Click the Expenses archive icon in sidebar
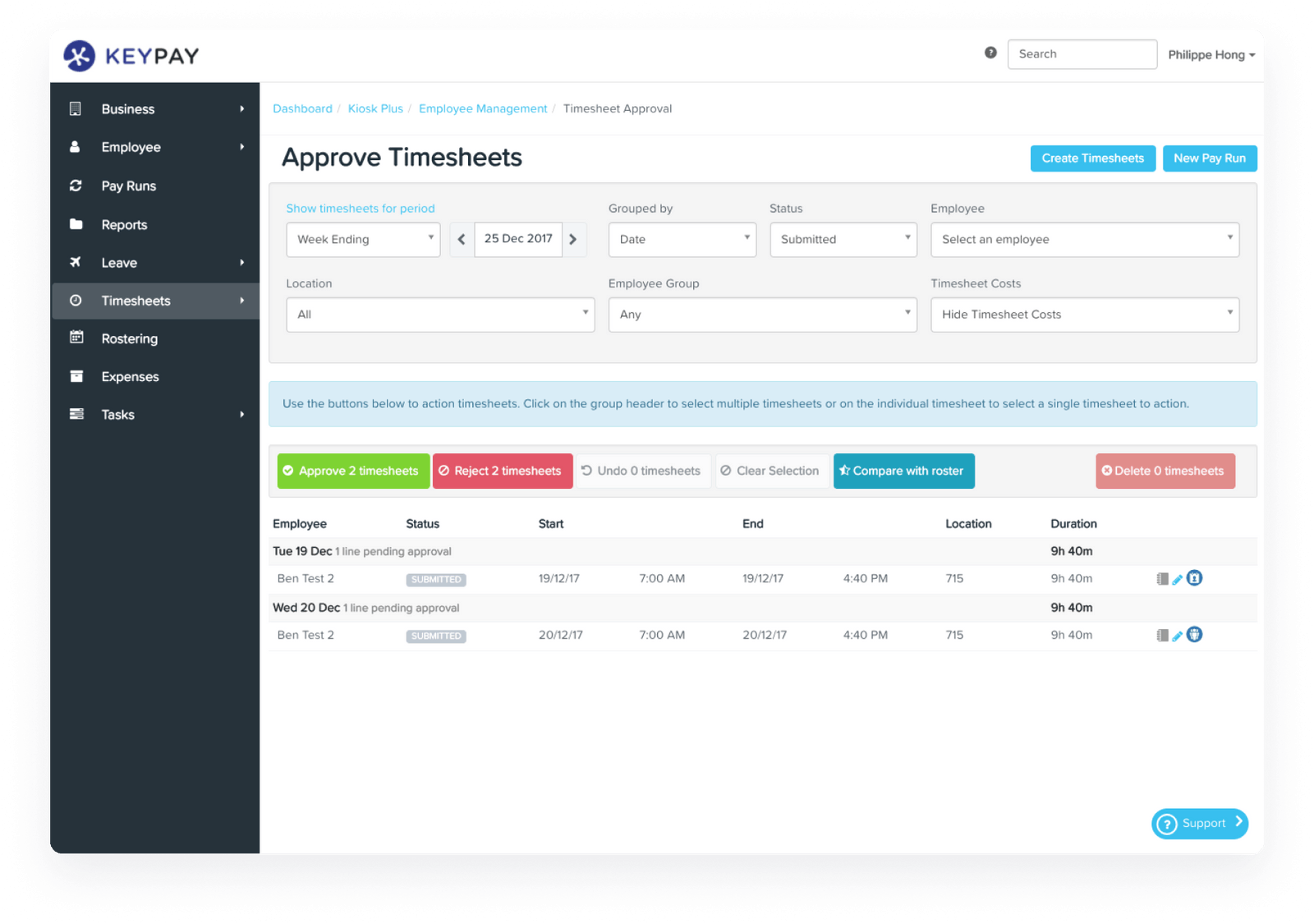The height and width of the screenshot is (924, 1314). (76, 376)
